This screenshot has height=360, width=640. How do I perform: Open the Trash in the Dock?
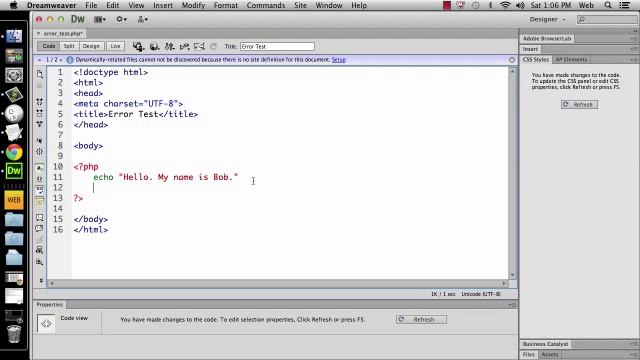coord(14,333)
